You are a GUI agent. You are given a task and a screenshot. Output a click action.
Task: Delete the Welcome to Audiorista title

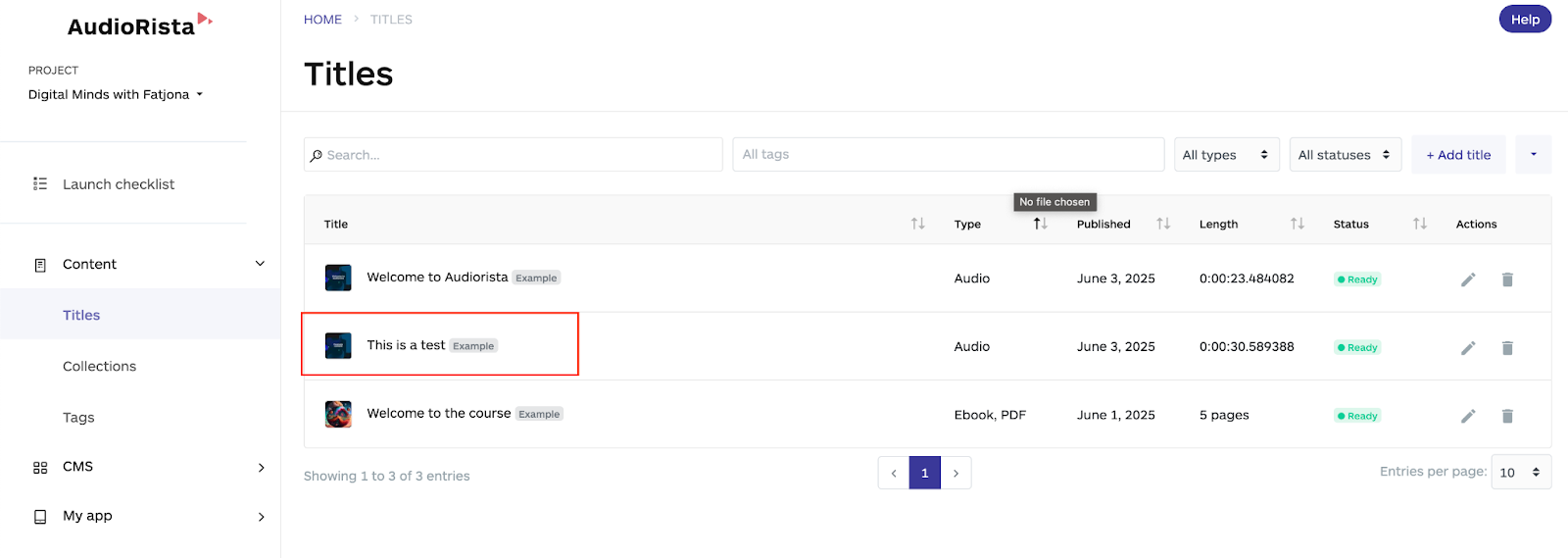1507,279
